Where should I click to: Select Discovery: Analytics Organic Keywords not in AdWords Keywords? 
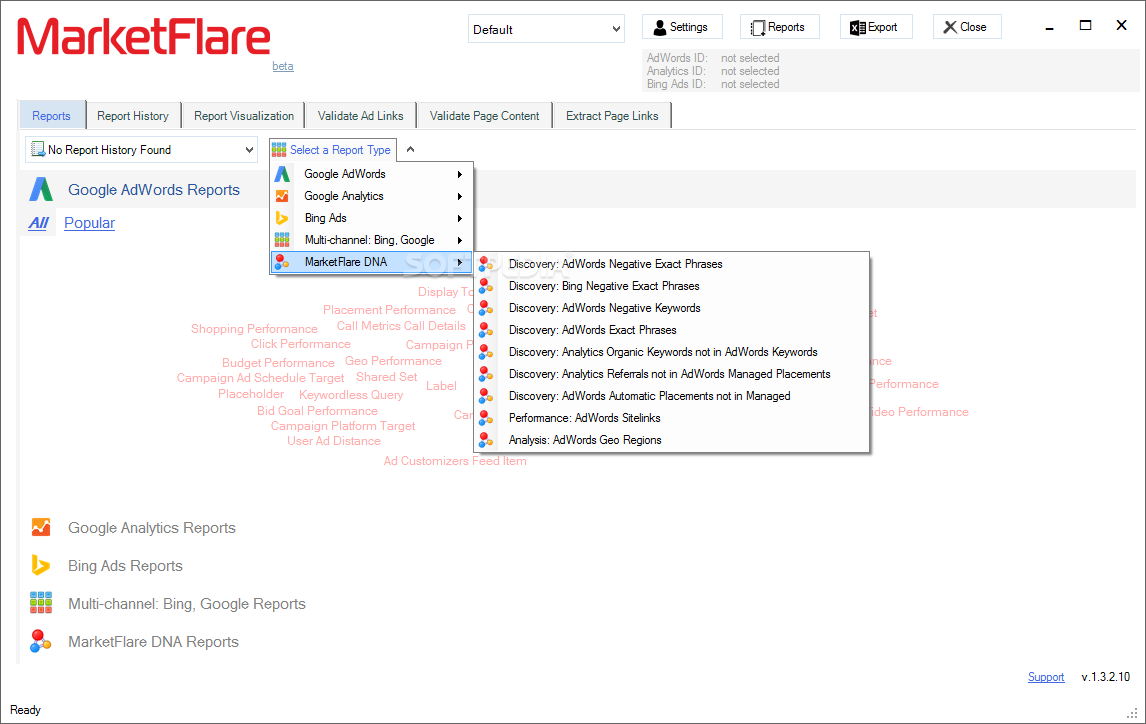coord(672,352)
